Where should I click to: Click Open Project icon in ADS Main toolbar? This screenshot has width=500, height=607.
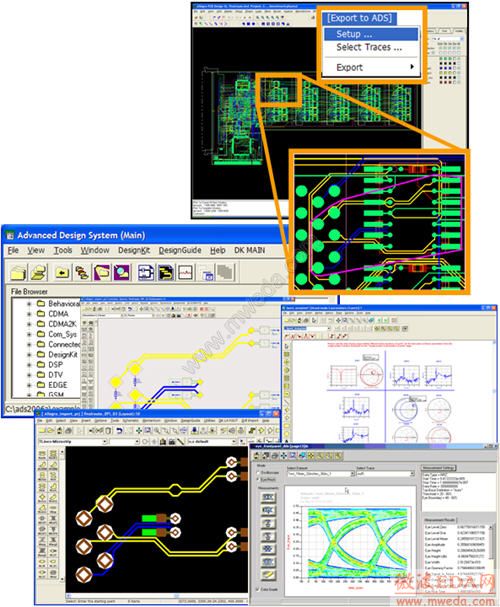39,272
